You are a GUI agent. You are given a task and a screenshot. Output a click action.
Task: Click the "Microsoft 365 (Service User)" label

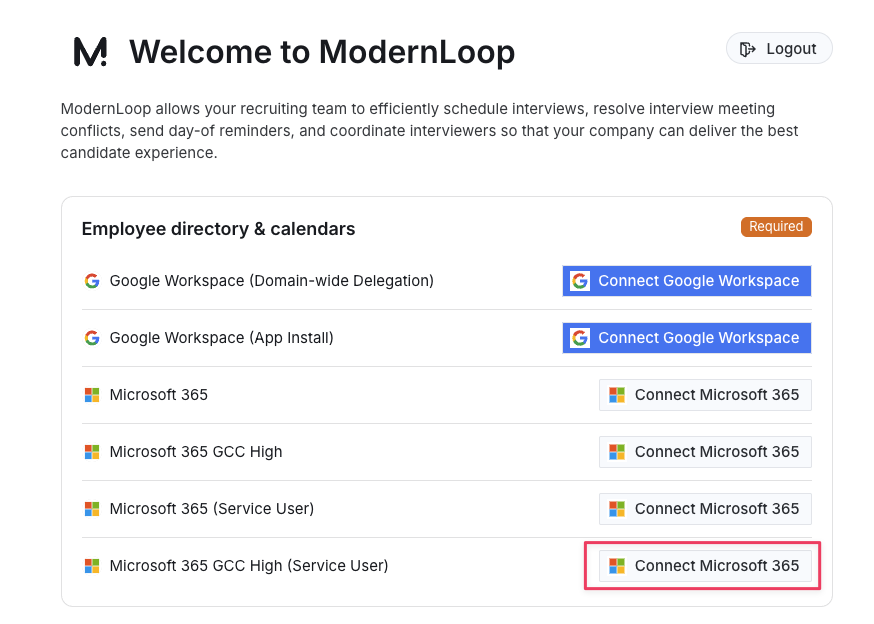[x=212, y=509]
